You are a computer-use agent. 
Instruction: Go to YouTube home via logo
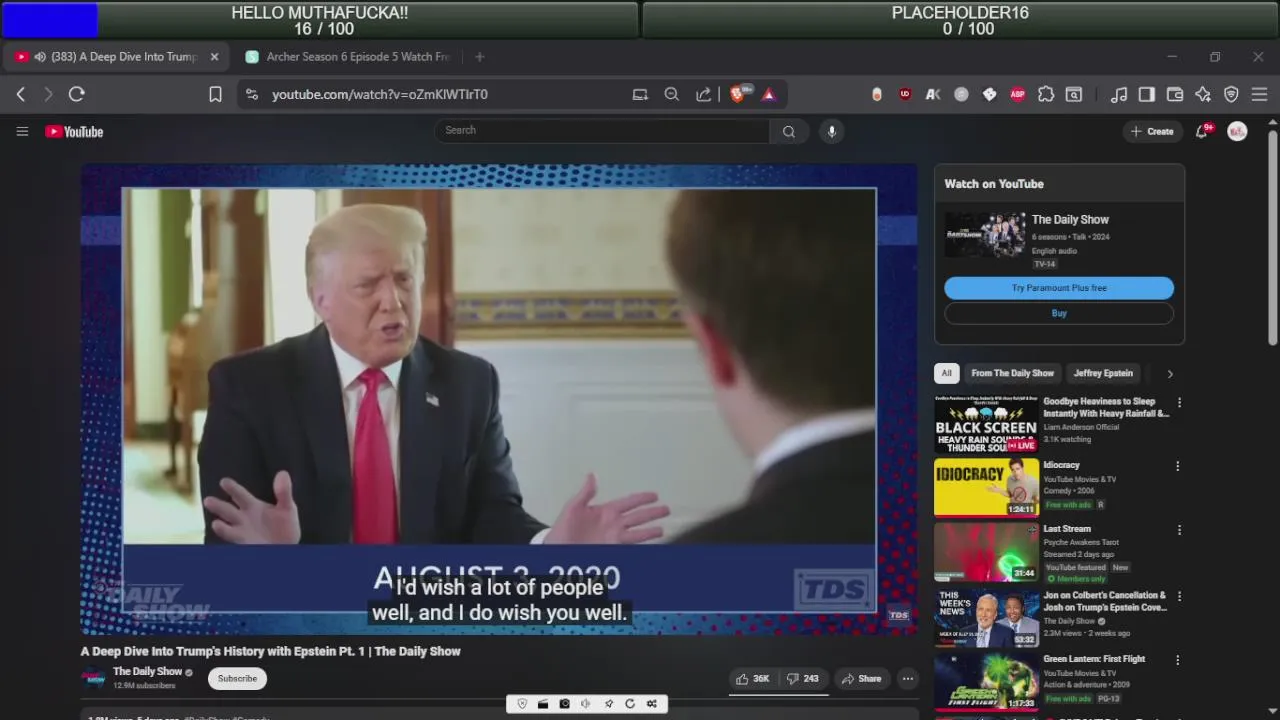click(74, 131)
